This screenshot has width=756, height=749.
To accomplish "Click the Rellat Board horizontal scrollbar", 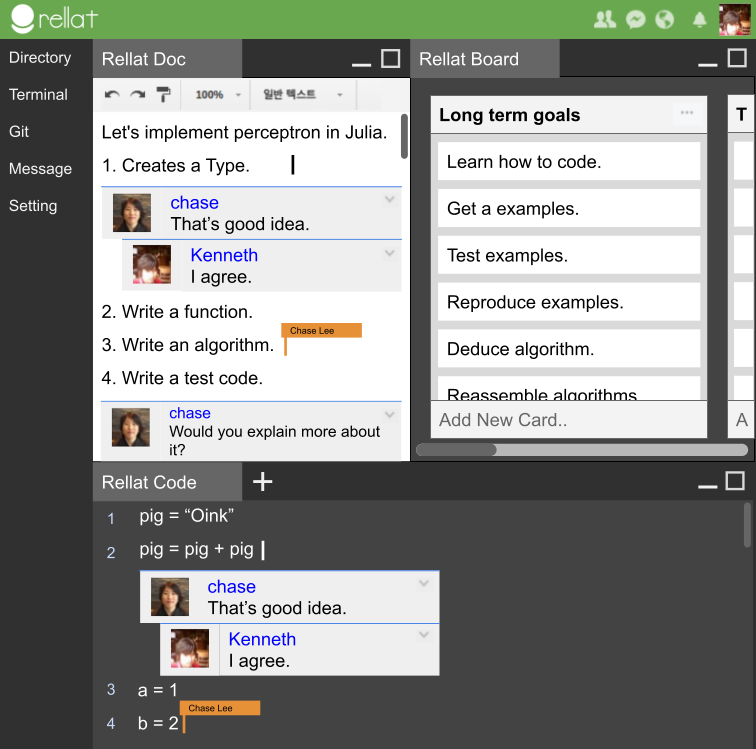I will click(x=582, y=450).
